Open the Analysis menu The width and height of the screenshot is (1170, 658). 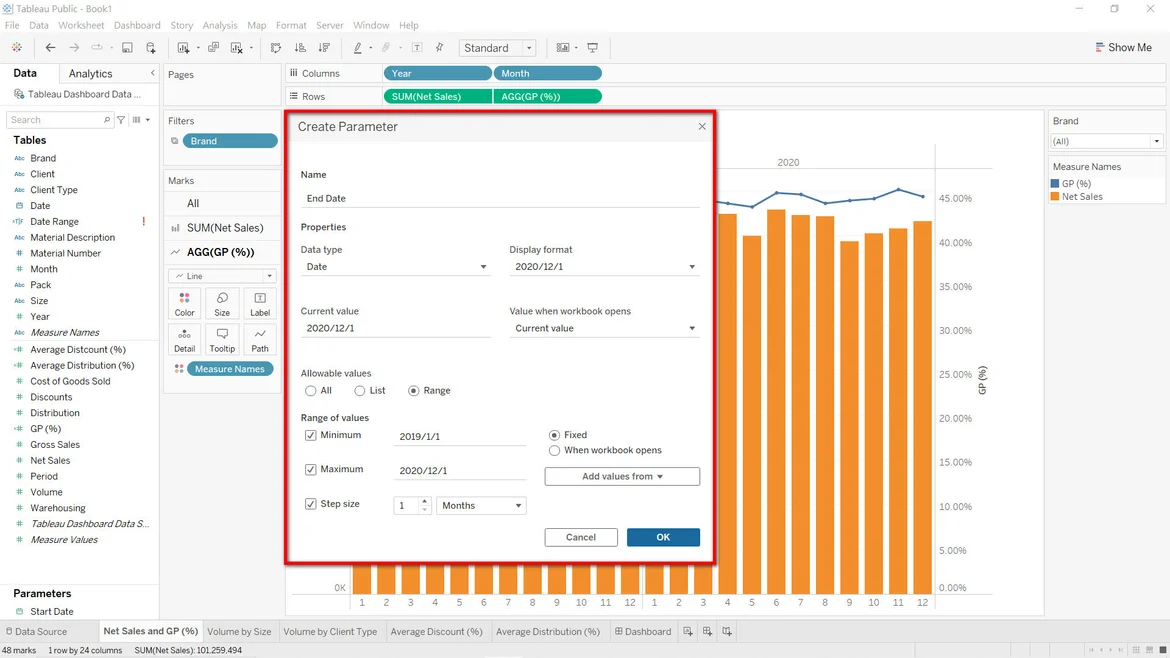pyautogui.click(x=220, y=25)
